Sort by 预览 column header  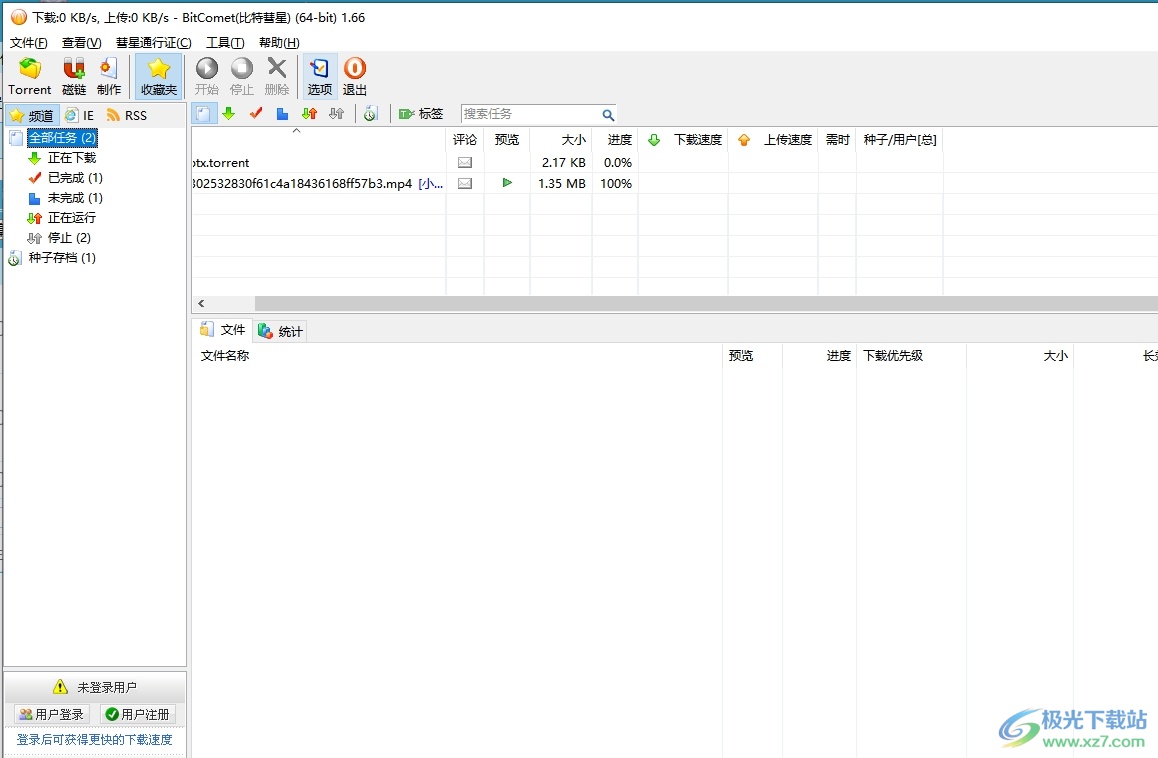pos(507,140)
